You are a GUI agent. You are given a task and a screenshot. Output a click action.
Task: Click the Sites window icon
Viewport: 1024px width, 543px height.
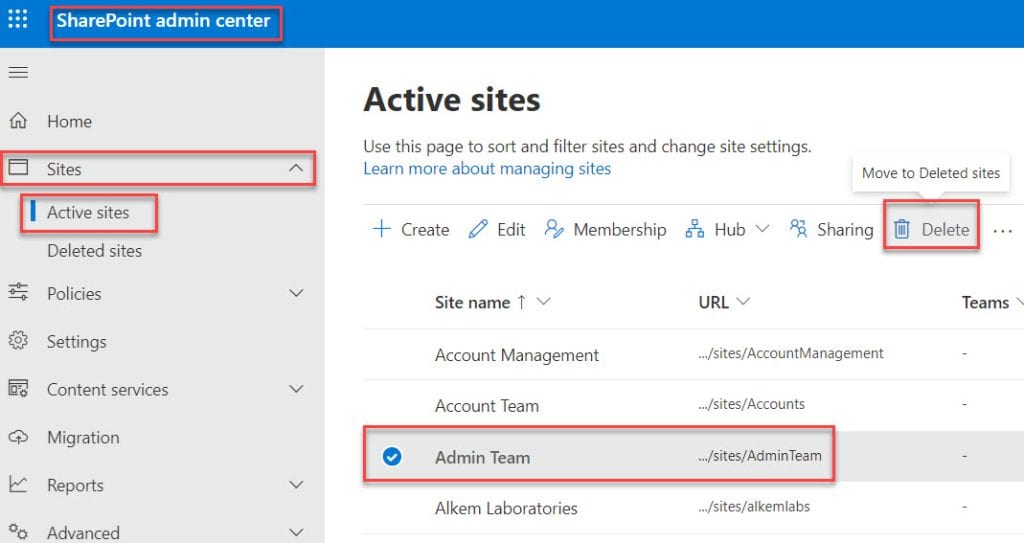(18, 168)
